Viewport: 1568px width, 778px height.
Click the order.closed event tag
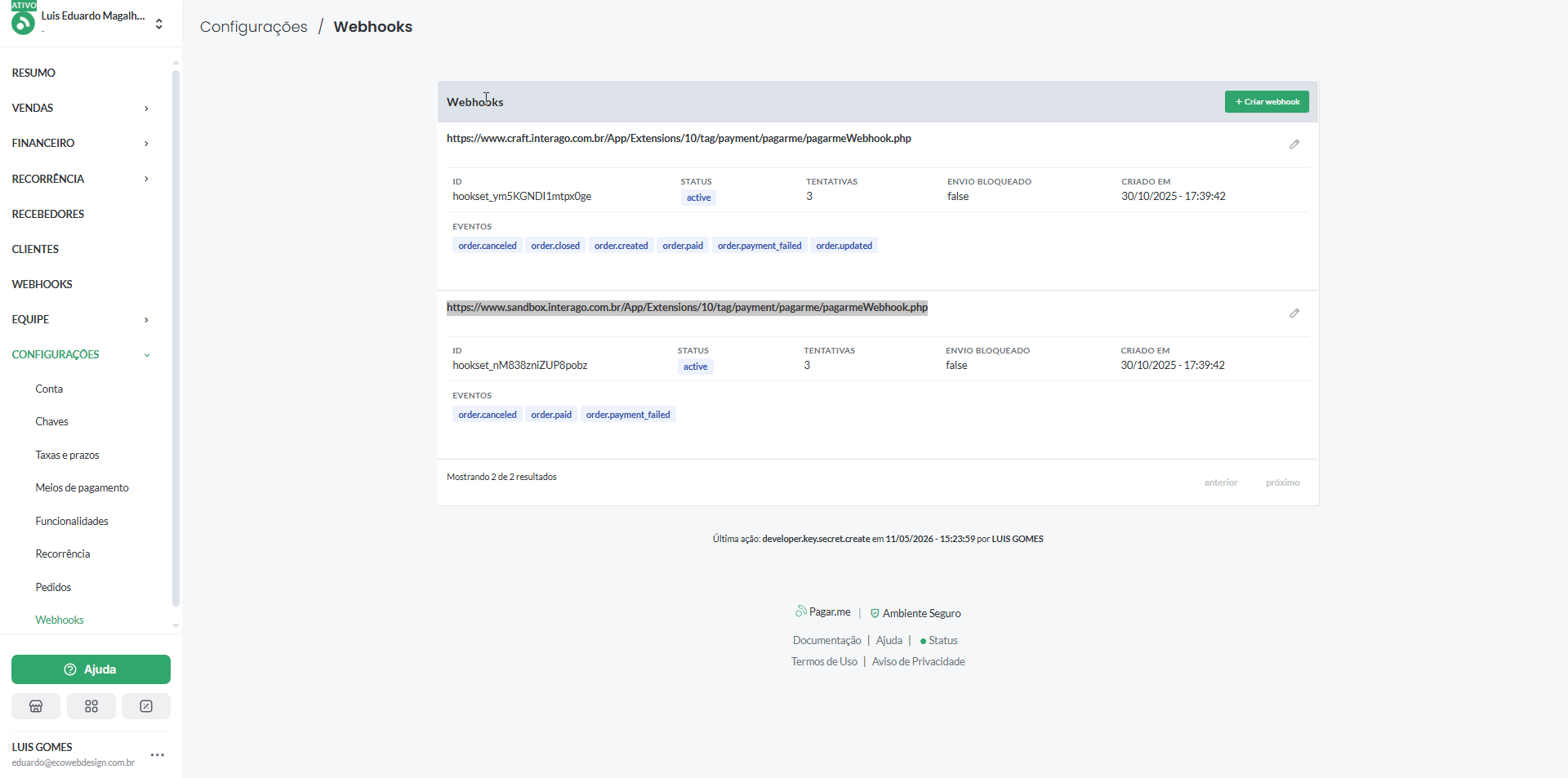coord(555,246)
